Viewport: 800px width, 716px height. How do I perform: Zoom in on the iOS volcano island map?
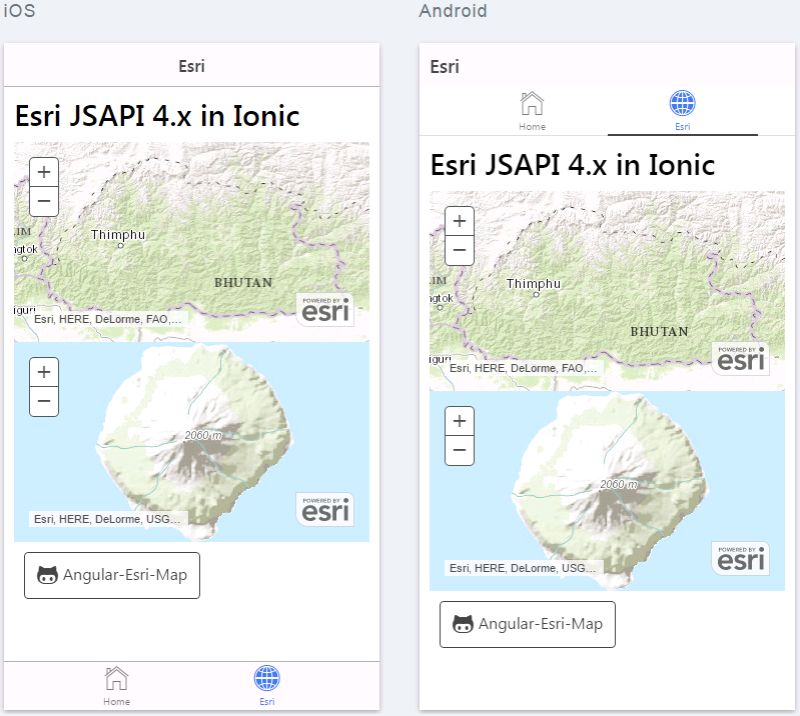click(43, 372)
